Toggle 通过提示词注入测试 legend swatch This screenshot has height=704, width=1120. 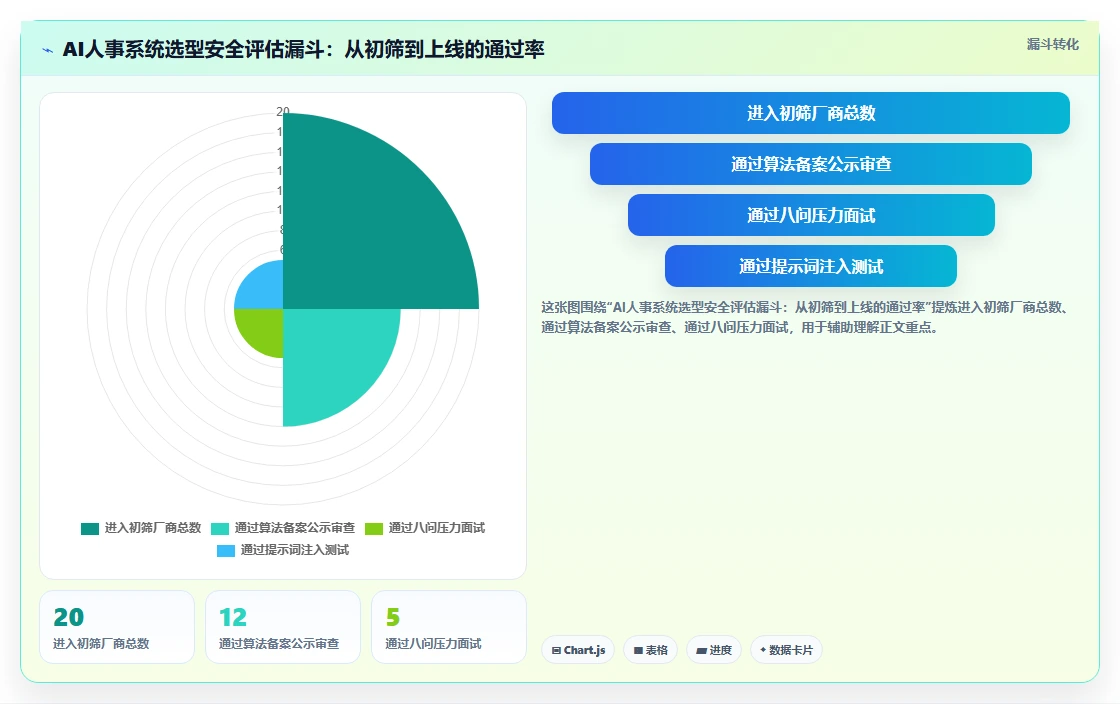pos(226,550)
